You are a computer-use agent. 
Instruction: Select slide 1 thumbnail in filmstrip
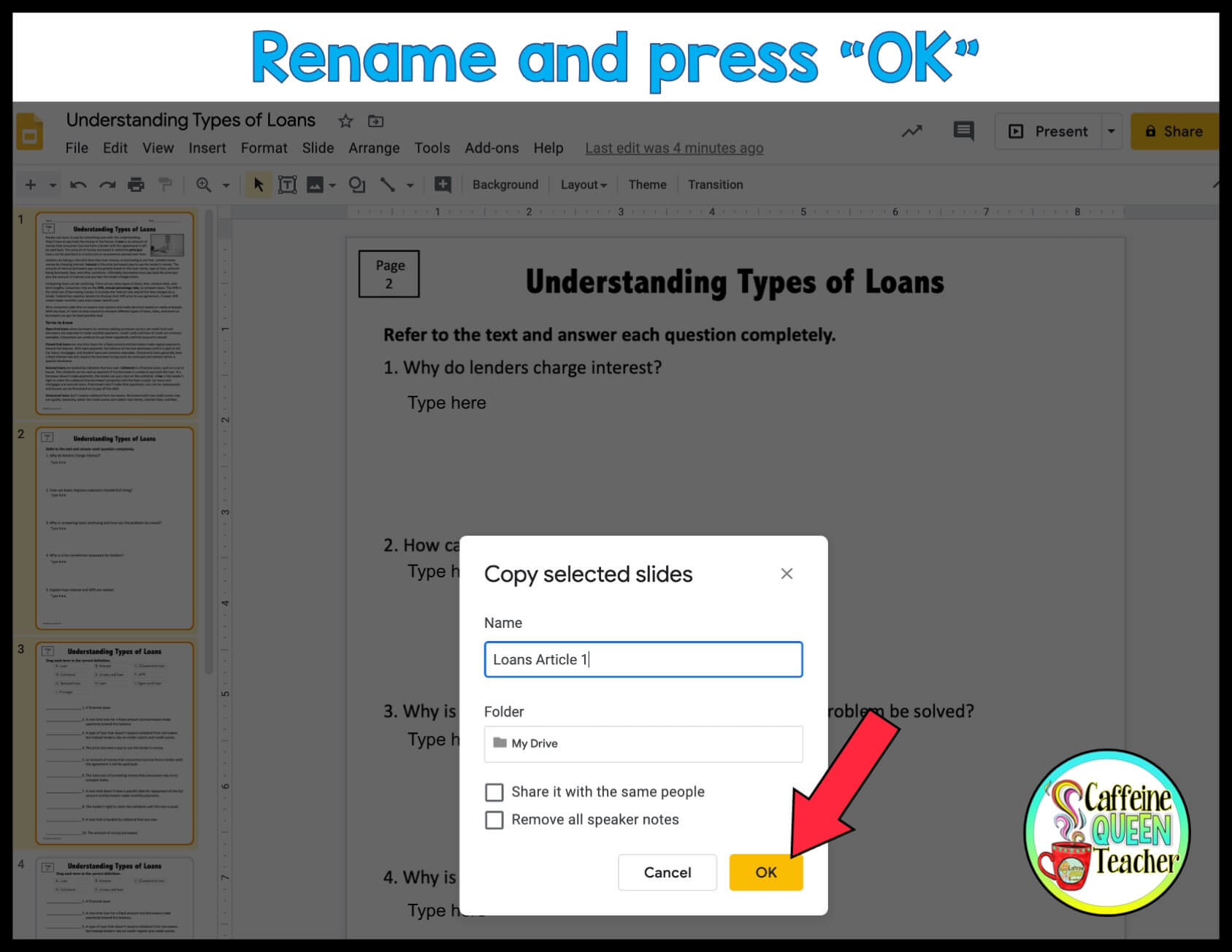pos(115,314)
